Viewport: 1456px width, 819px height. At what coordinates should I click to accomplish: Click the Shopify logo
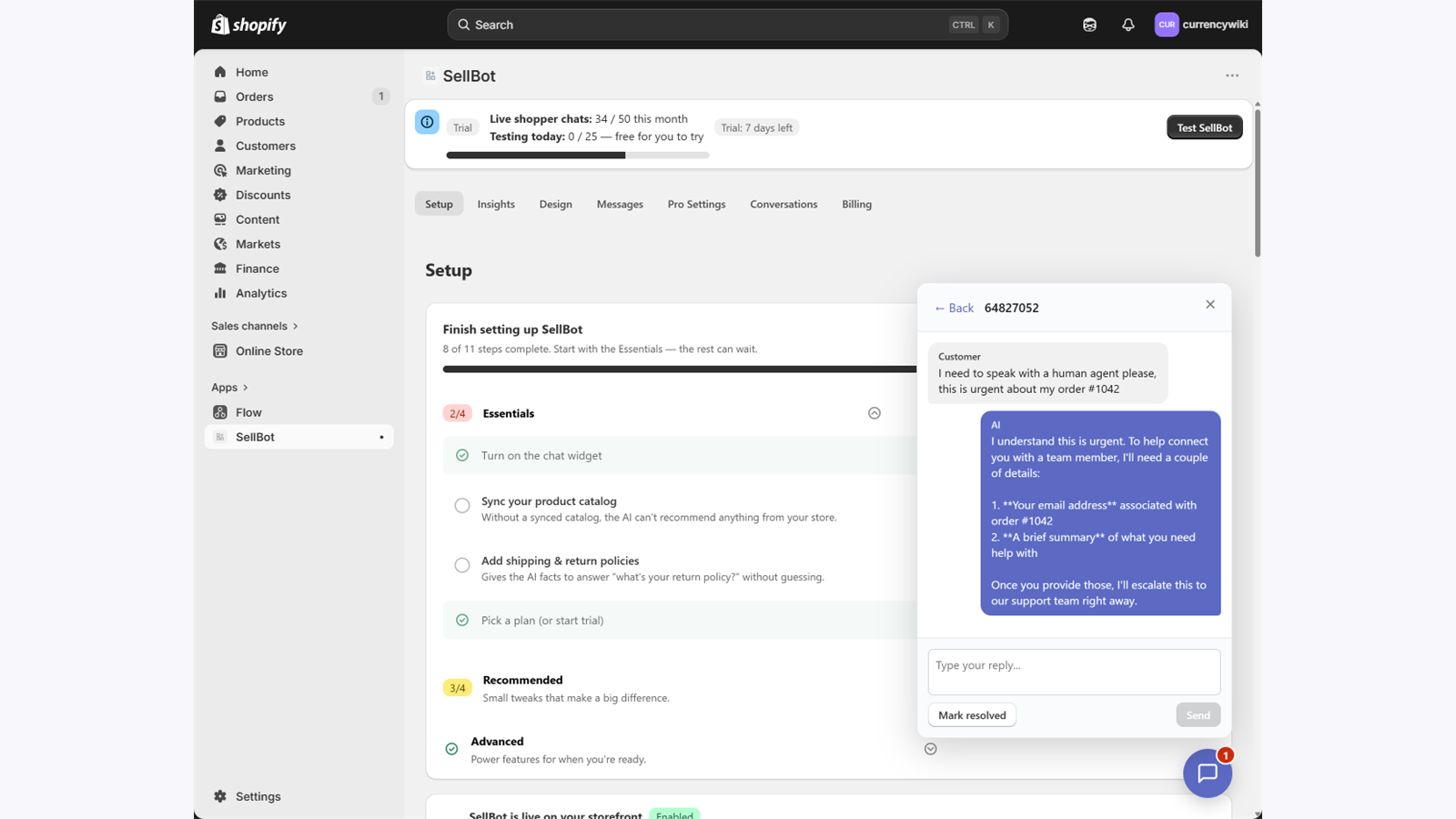tap(248, 25)
